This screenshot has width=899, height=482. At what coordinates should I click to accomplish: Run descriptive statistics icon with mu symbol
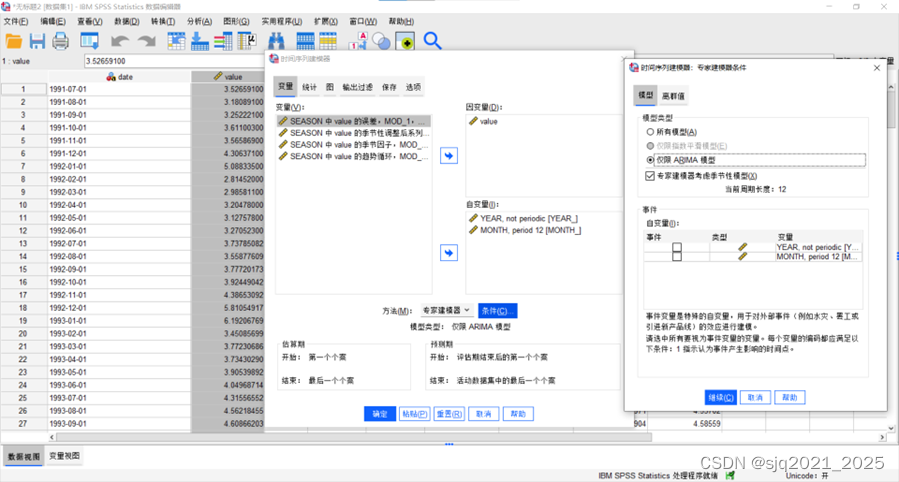click(247, 41)
